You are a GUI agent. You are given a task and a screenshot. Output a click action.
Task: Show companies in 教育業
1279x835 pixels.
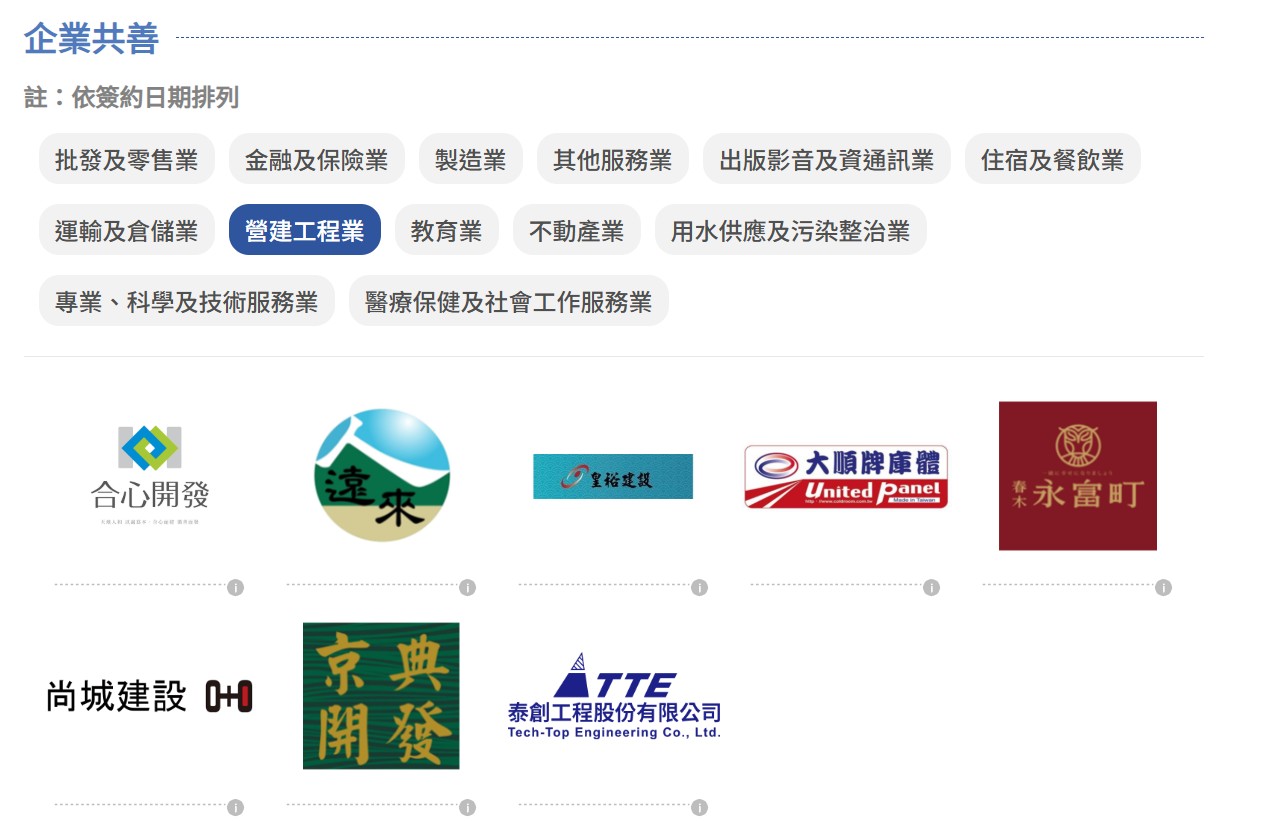click(447, 230)
